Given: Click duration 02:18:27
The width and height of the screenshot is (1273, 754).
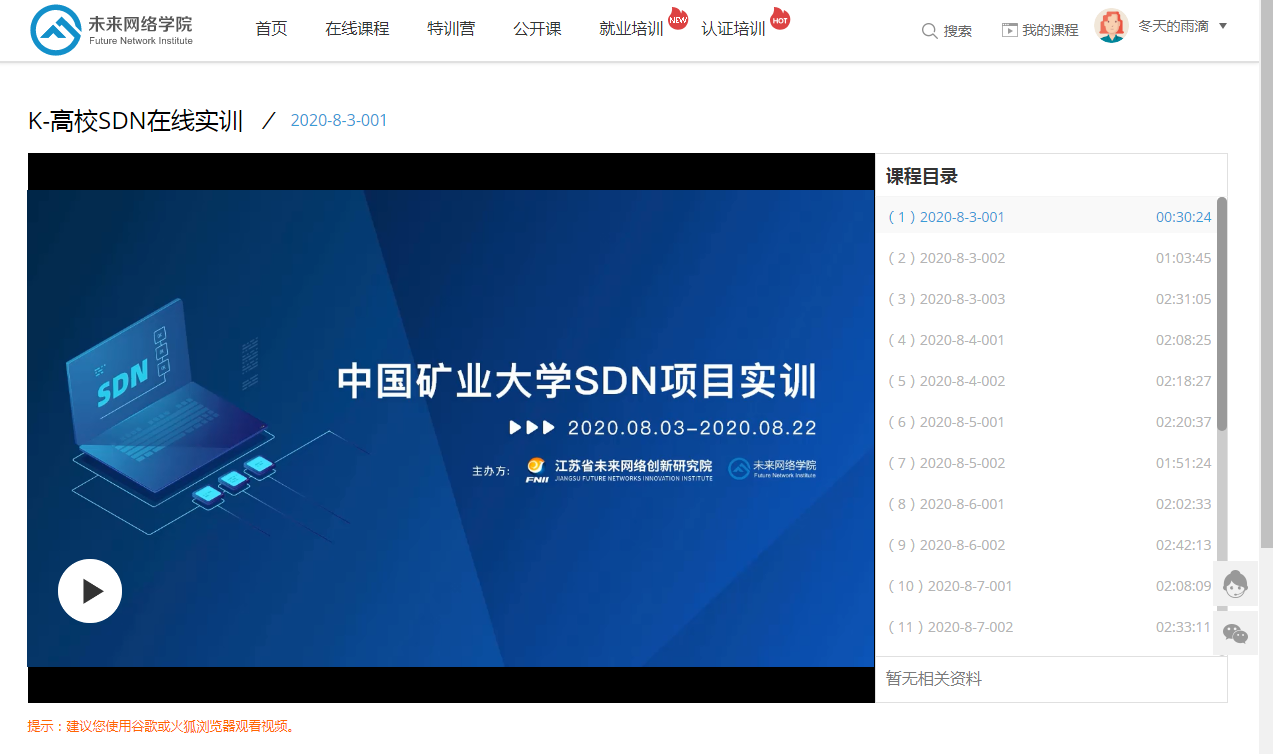Looking at the screenshot, I should (x=1183, y=381).
